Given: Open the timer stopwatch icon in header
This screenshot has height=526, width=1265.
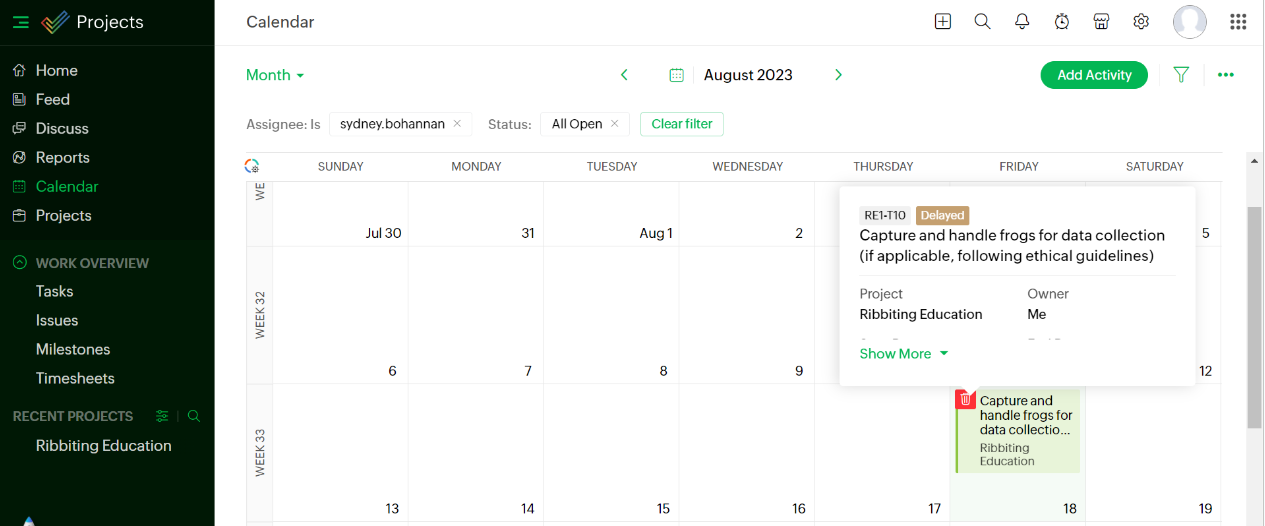Looking at the screenshot, I should point(1062,21).
